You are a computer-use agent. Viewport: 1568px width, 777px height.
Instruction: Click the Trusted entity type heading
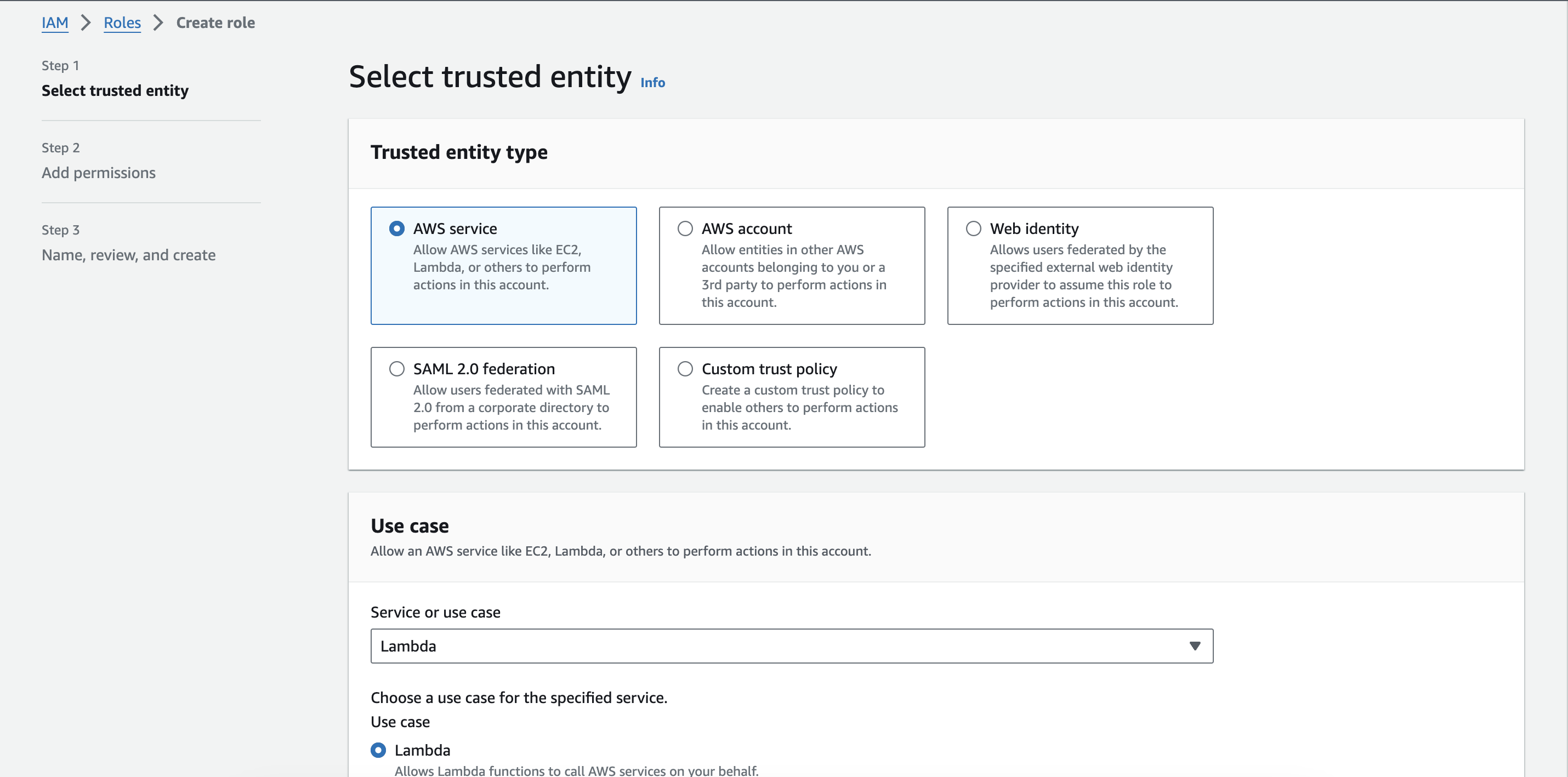(x=459, y=152)
